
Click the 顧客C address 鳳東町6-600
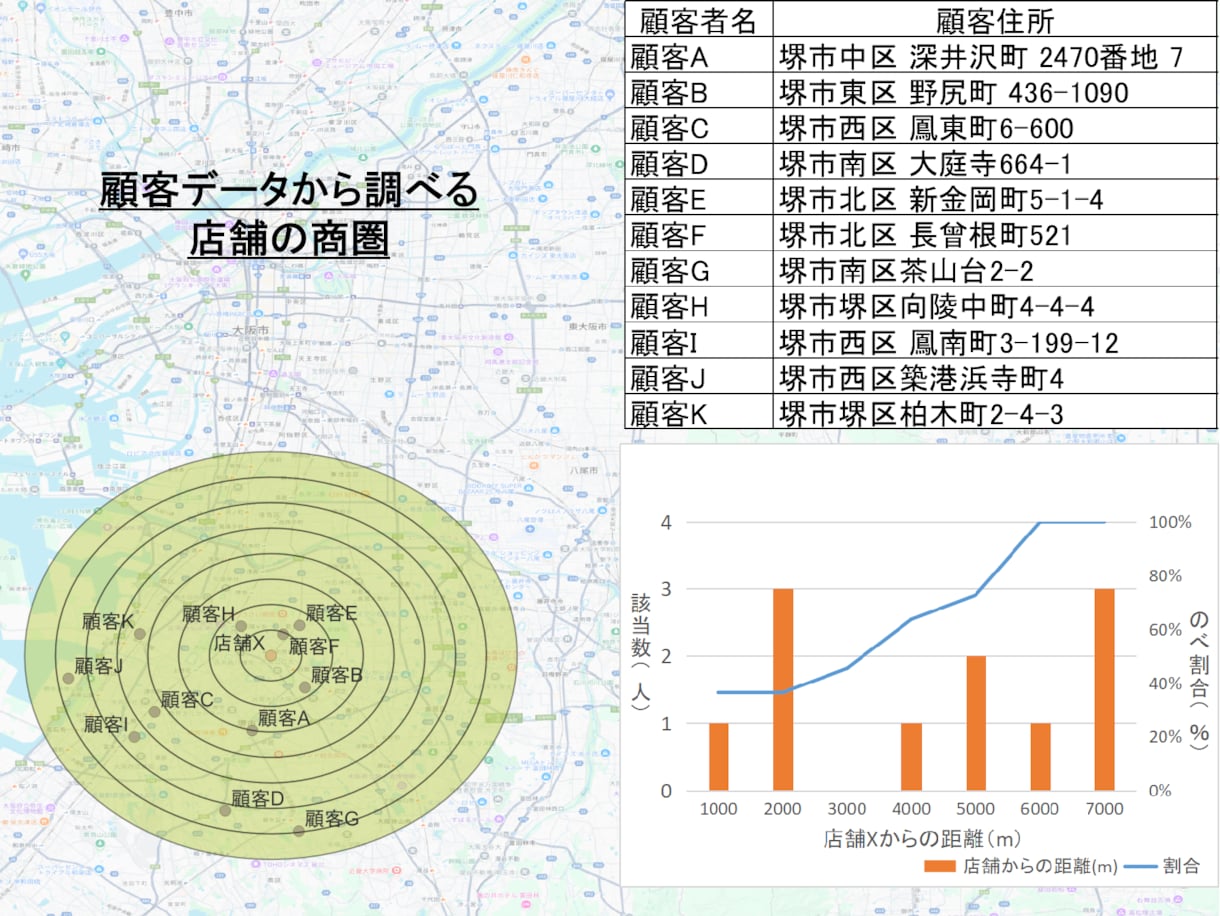[x=995, y=128]
